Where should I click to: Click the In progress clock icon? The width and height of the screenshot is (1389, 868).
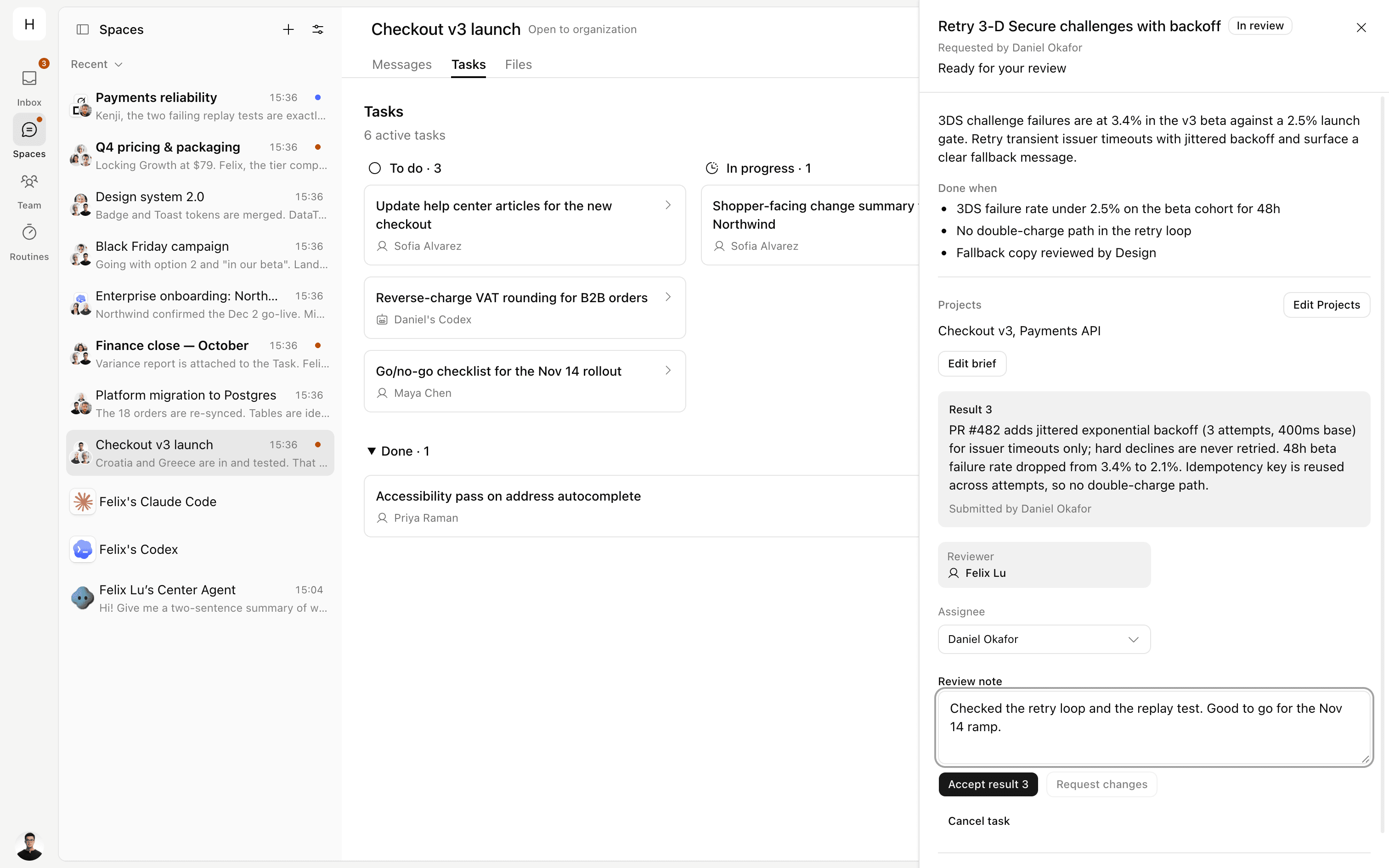tap(711, 168)
